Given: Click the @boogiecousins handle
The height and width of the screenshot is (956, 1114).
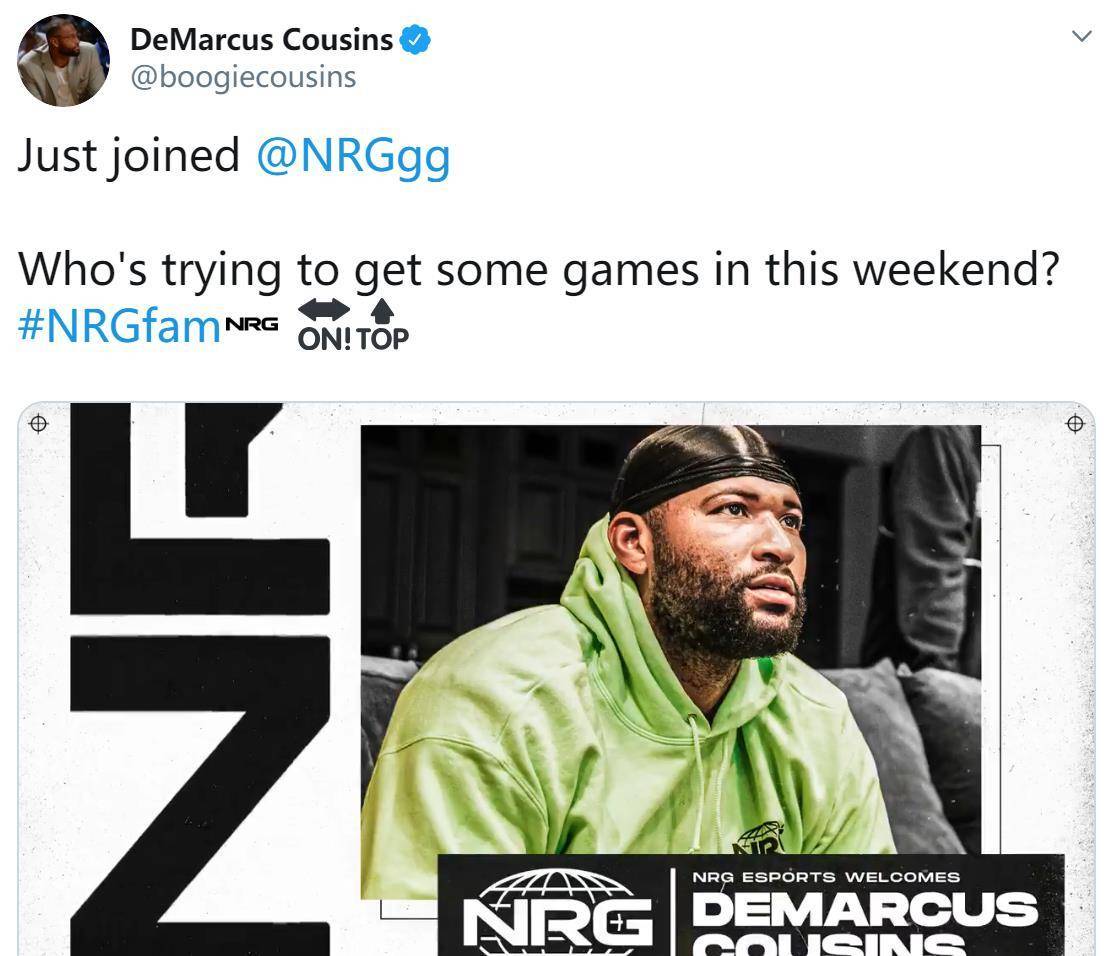Looking at the screenshot, I should coord(243,77).
